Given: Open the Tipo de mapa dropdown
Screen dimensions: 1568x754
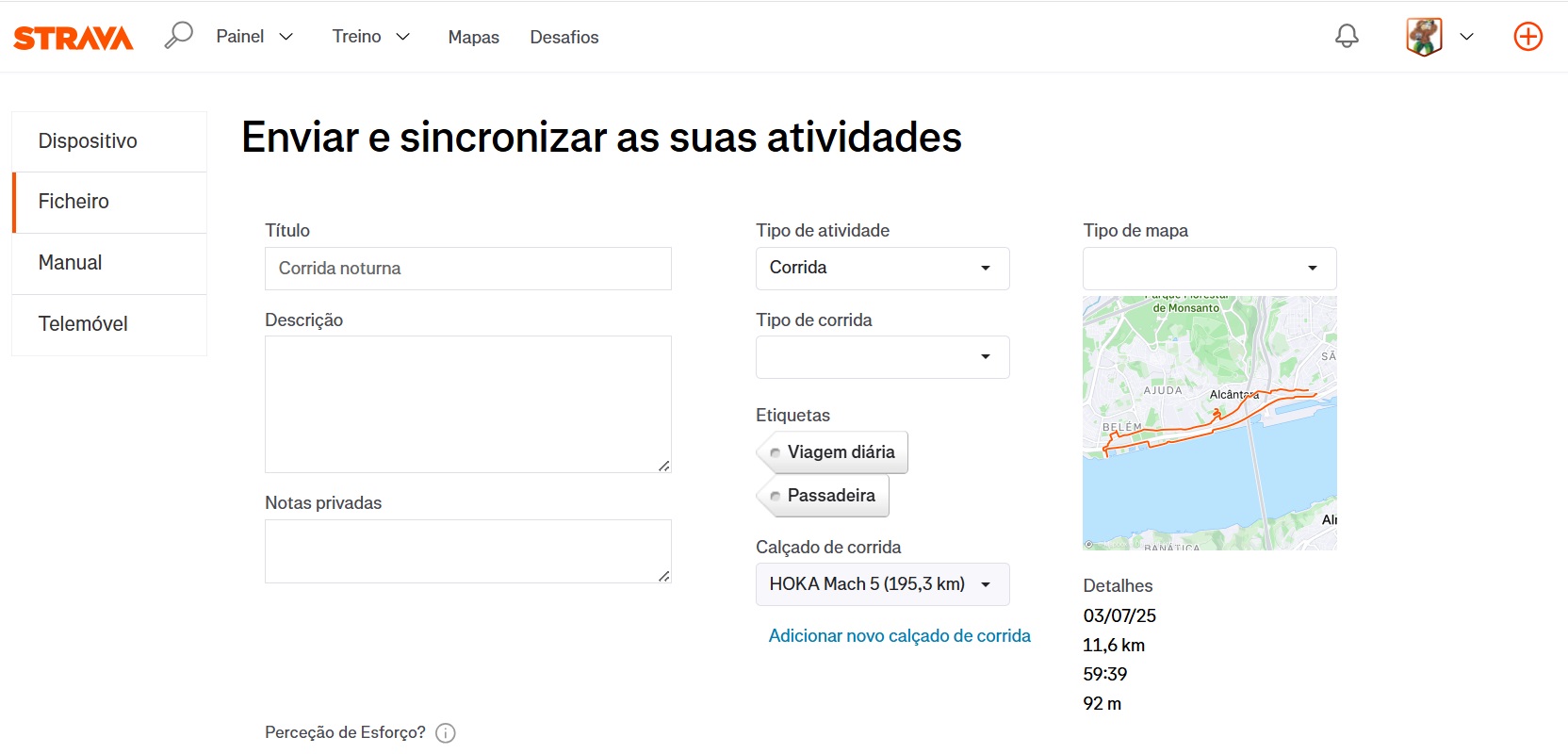Looking at the screenshot, I should point(1209,268).
